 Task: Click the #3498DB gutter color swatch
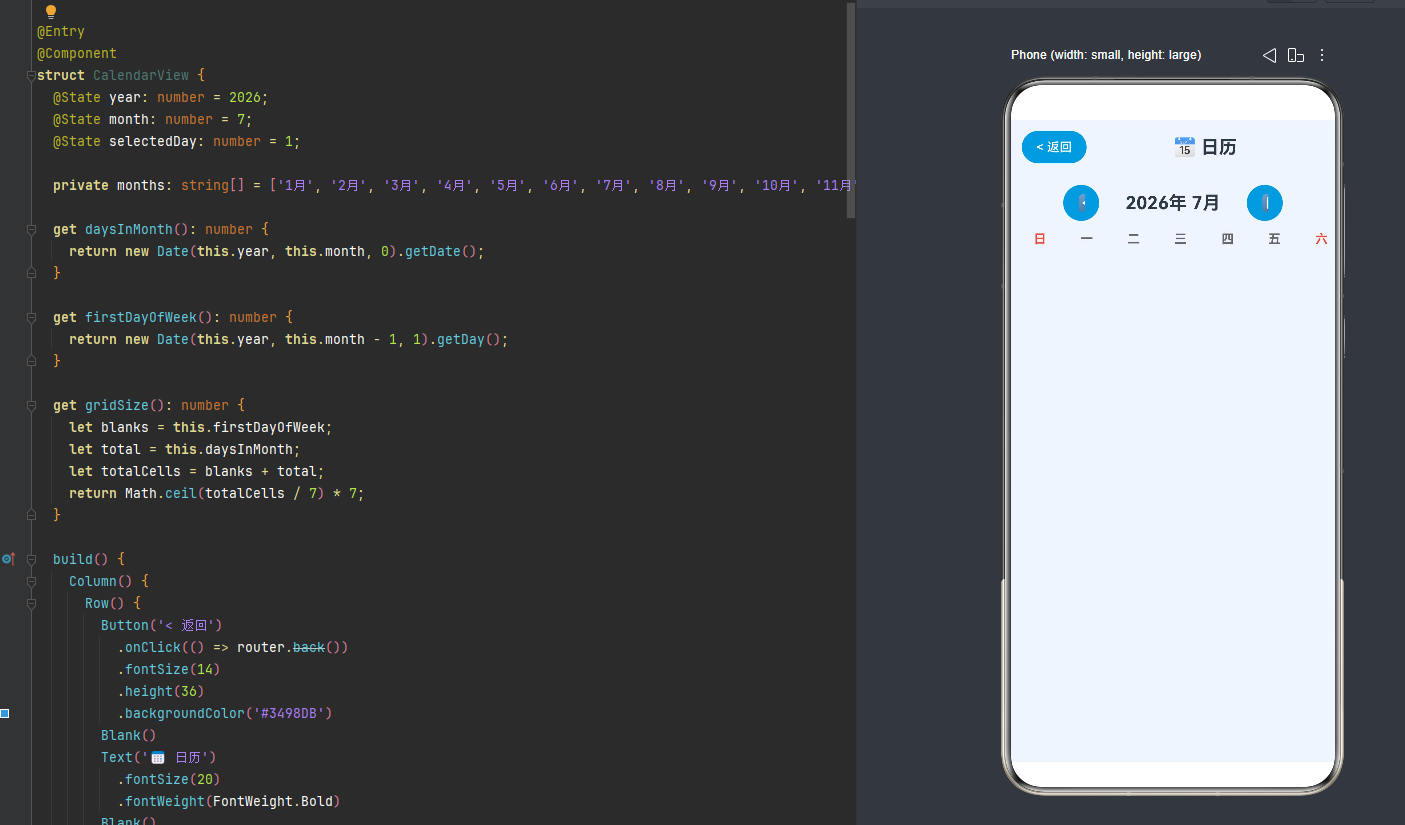click(5, 713)
